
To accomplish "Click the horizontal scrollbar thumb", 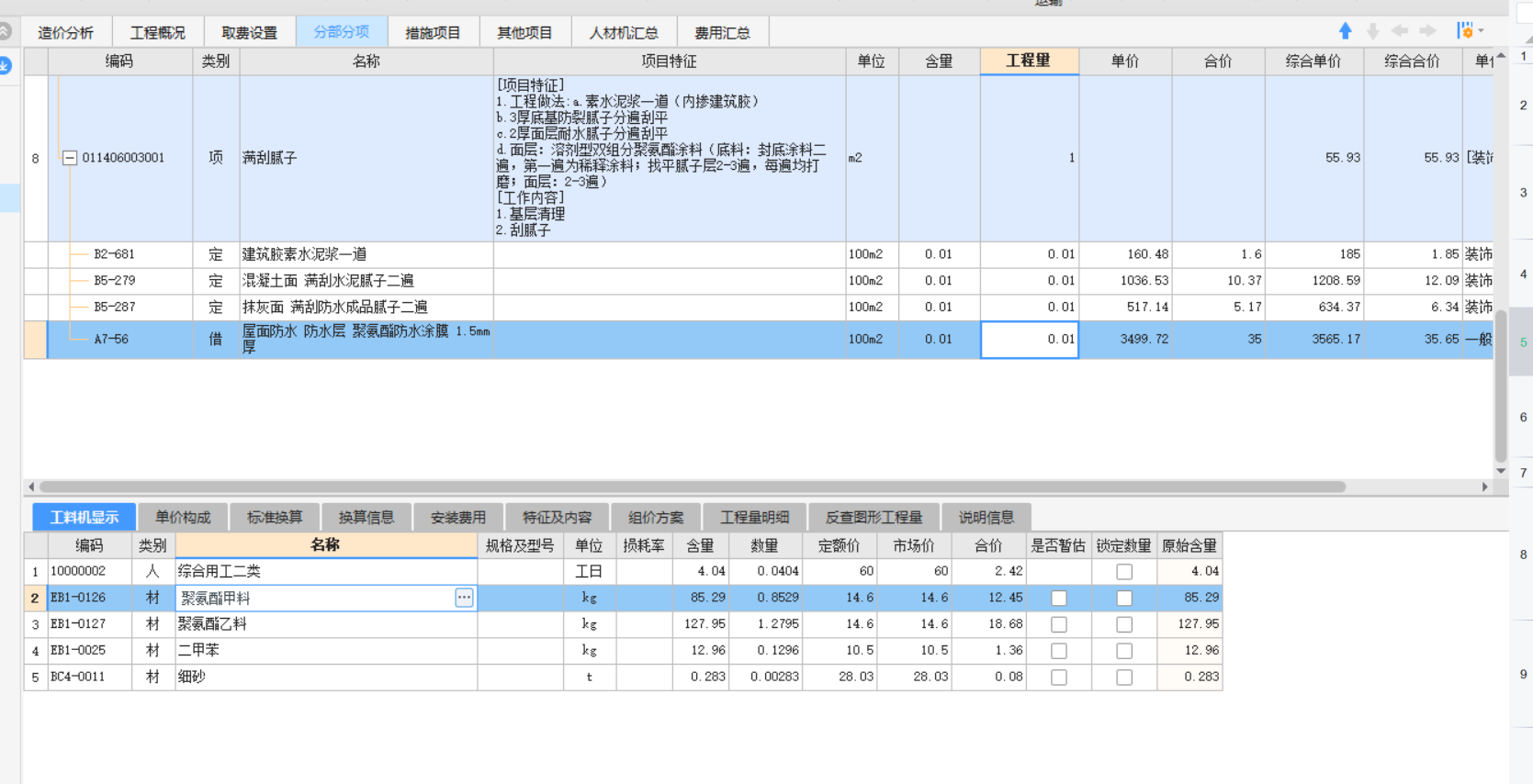I will [x=693, y=487].
